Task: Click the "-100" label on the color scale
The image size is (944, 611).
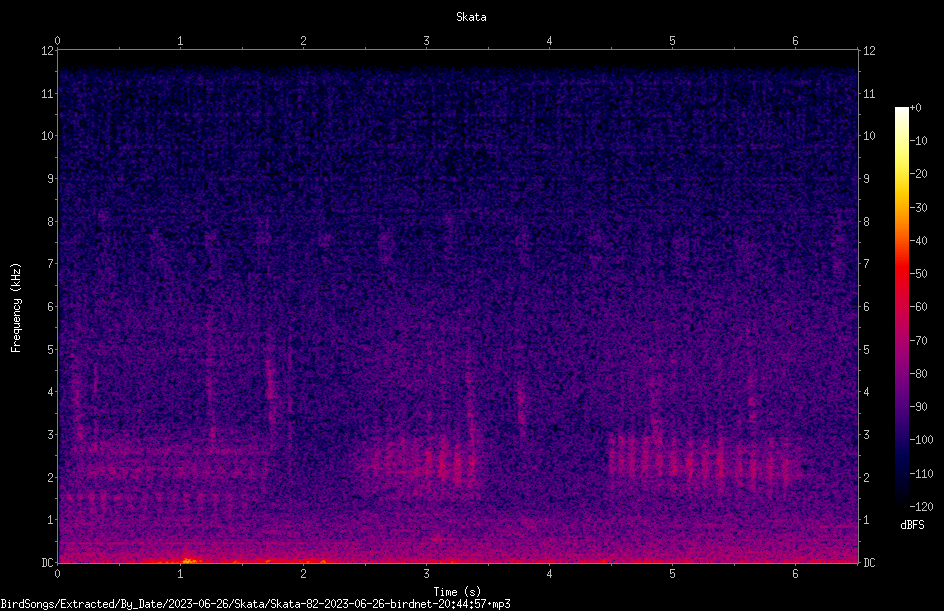Action: (x=921, y=440)
